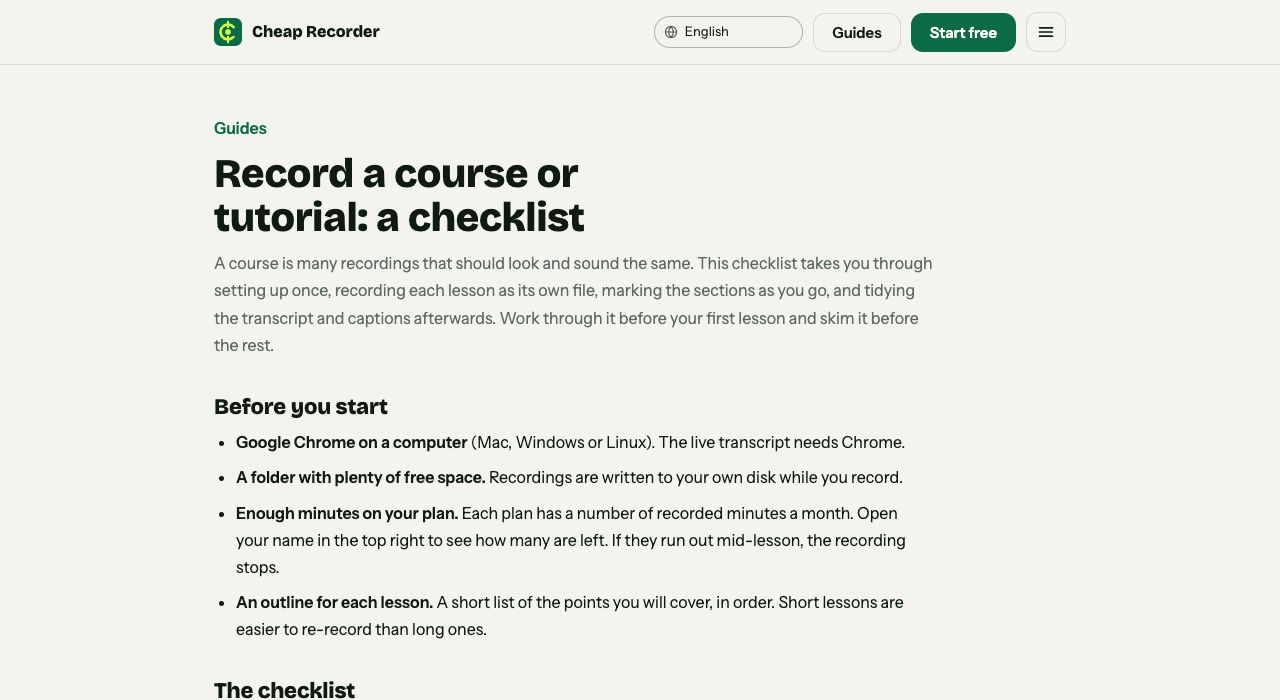Open Guides in the header
This screenshot has width=1280, height=700.
(857, 32)
